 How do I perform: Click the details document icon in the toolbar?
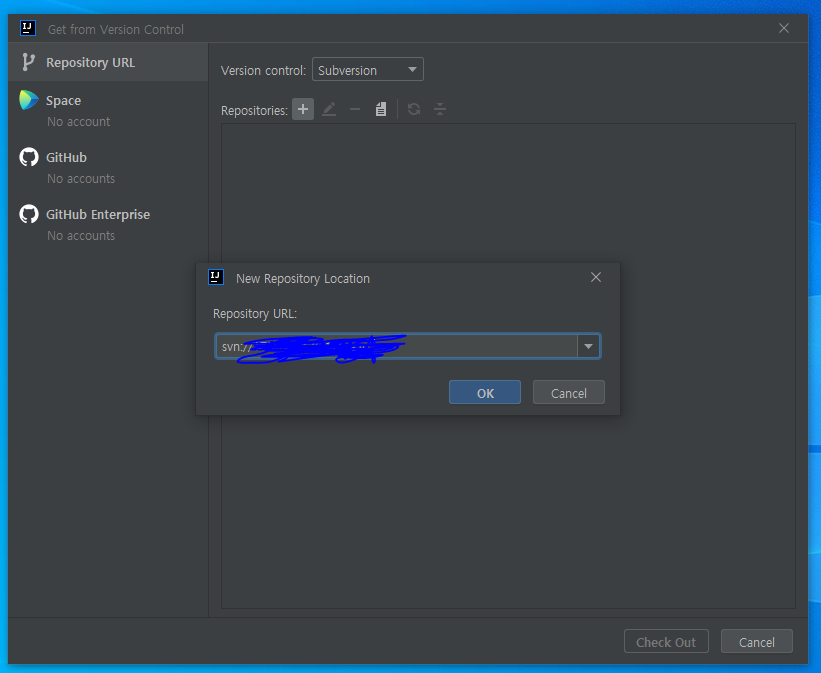tap(381, 109)
